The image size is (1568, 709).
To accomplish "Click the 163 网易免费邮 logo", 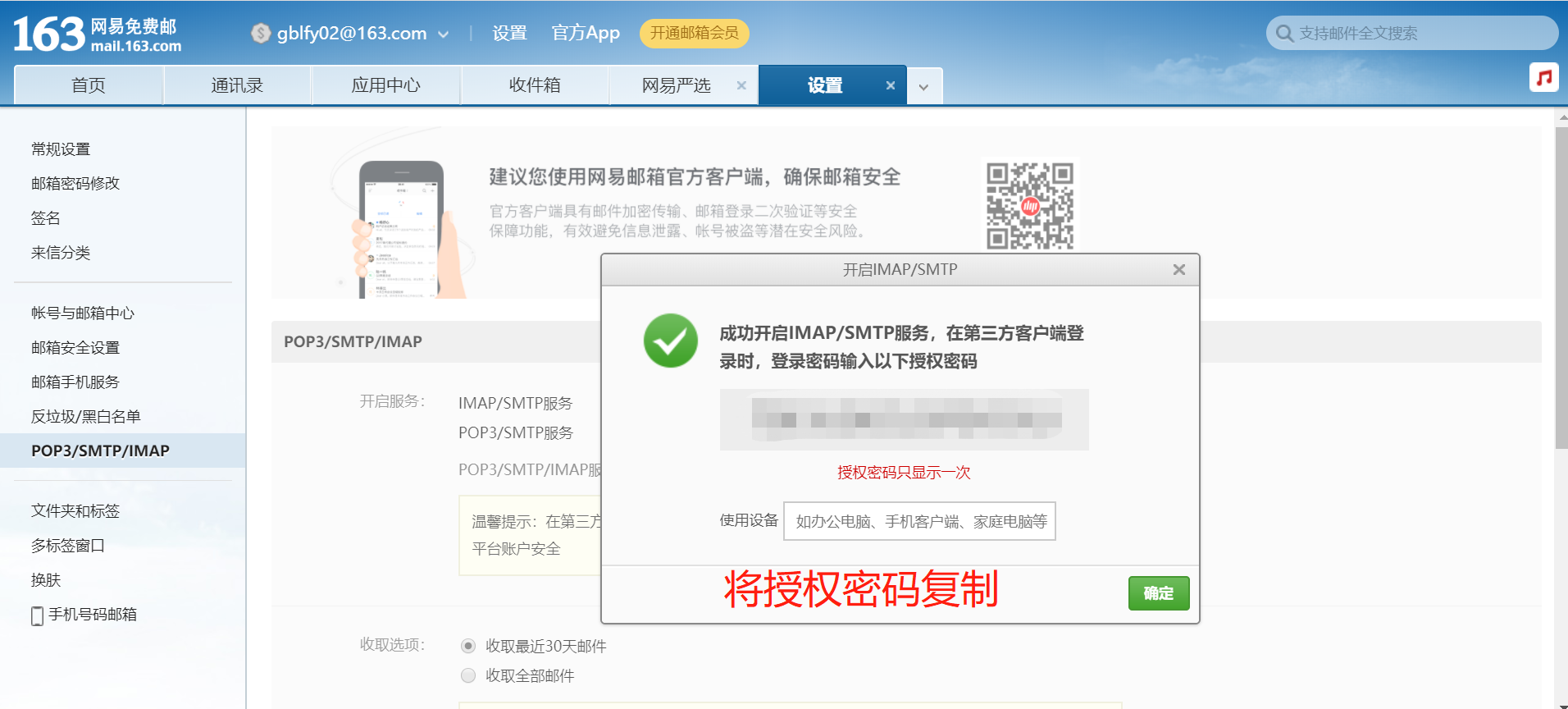I will click(97, 34).
